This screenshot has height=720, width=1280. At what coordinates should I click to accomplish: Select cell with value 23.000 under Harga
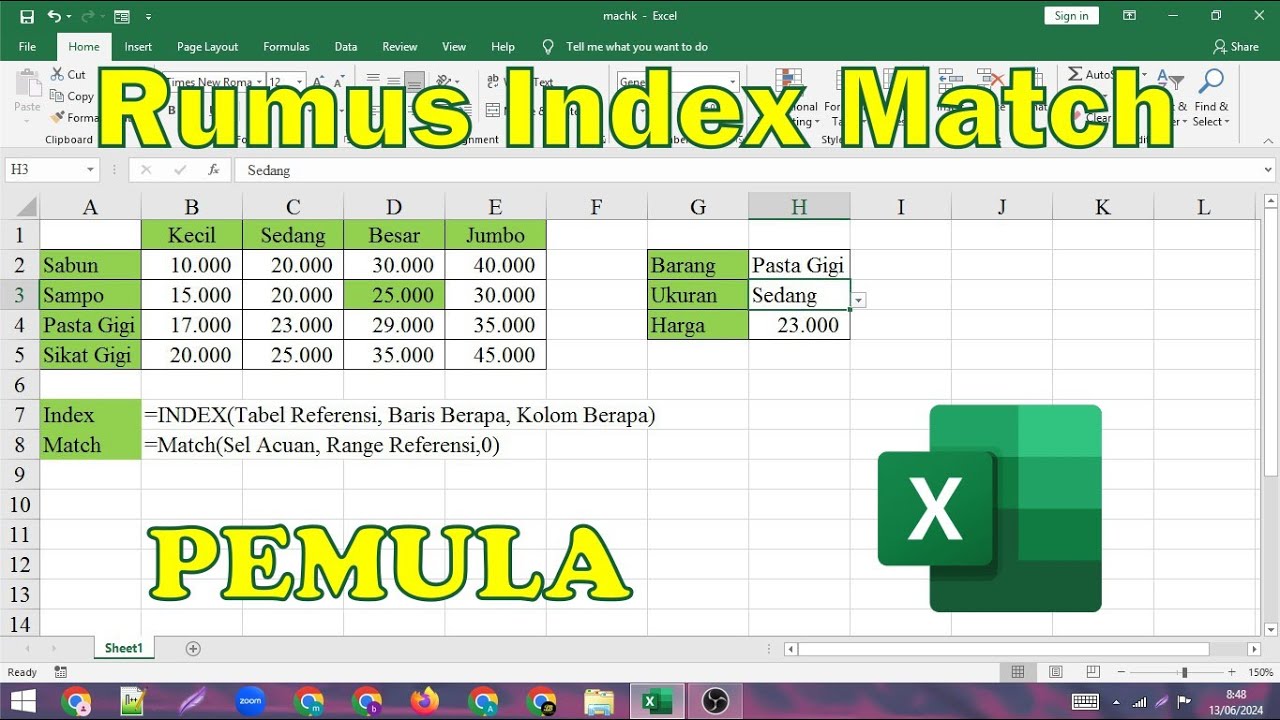799,325
